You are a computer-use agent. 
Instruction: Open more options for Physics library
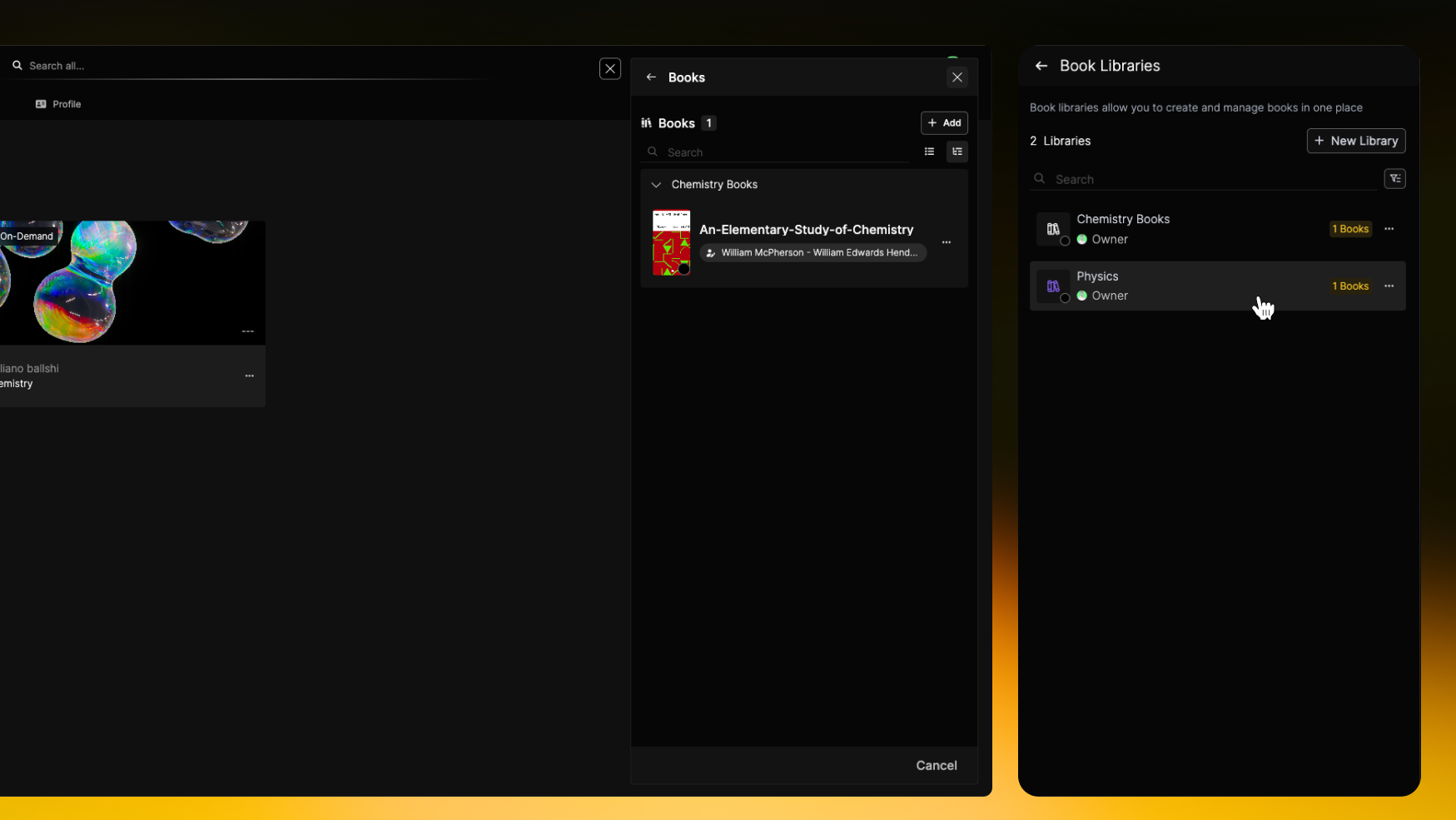point(1389,286)
